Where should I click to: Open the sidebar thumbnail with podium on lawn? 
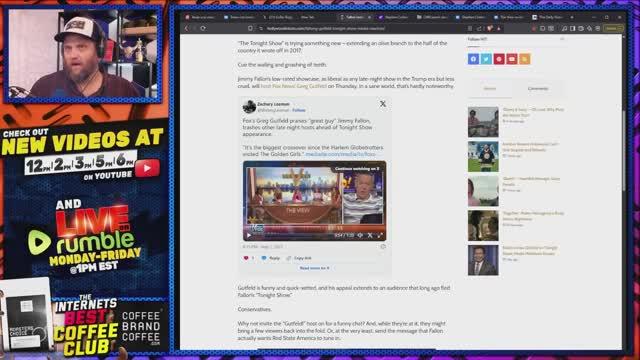coord(483,156)
